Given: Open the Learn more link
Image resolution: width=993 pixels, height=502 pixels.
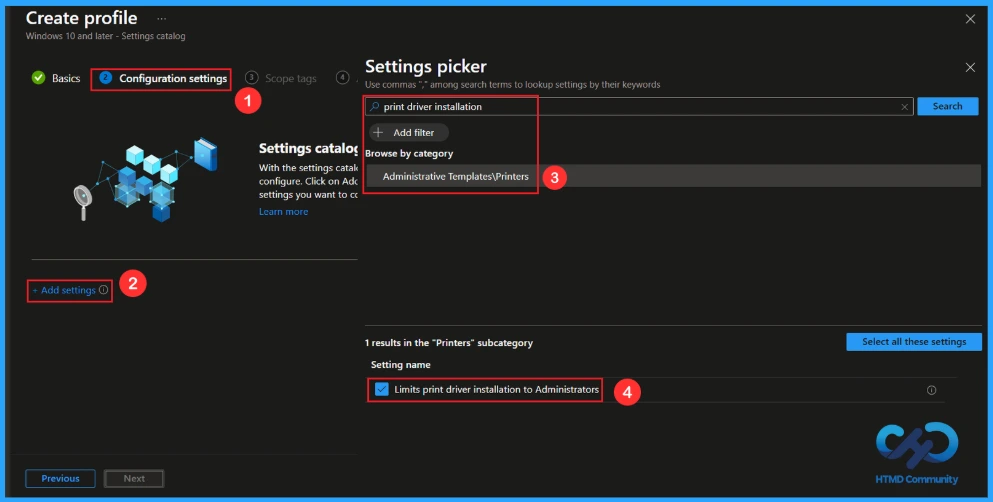Looking at the screenshot, I should point(283,211).
